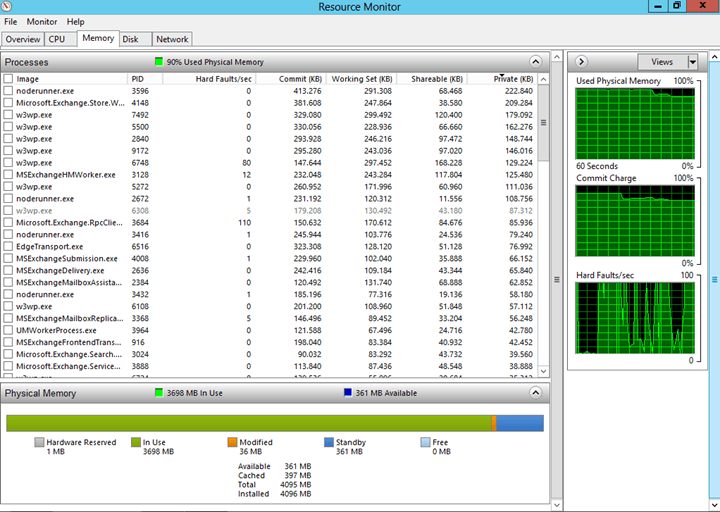Sort by Shareable (KB) column header
Viewport: 720px width, 512px height.
click(x=432, y=79)
